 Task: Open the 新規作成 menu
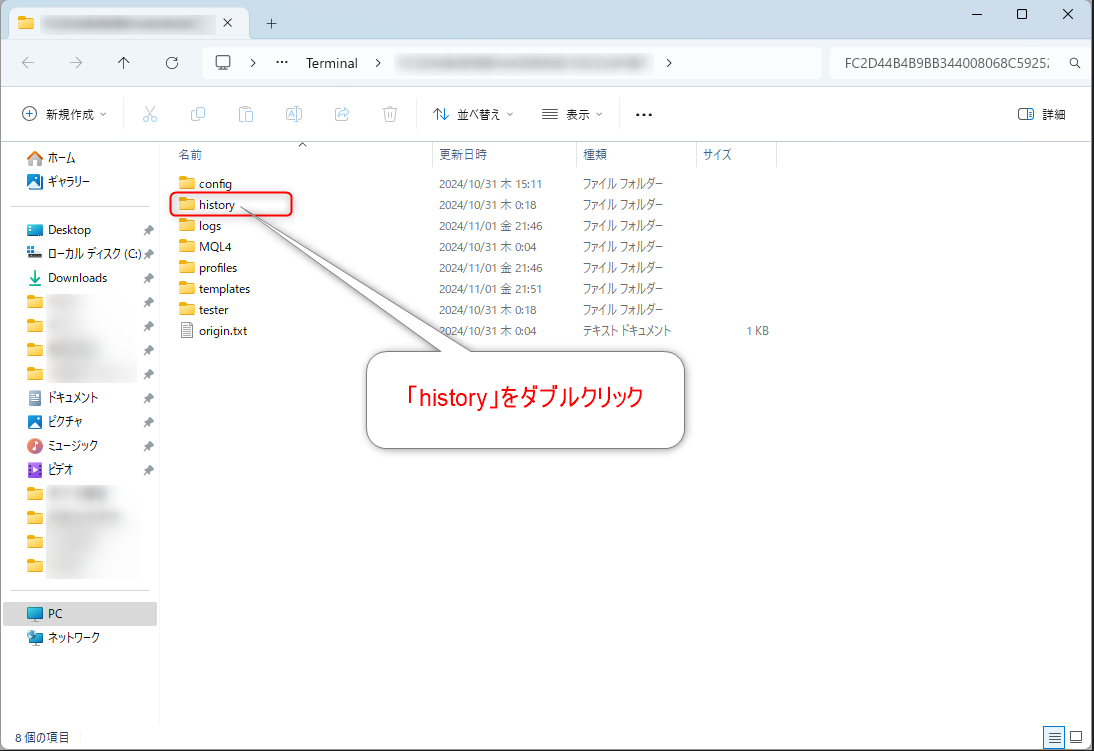[62, 113]
